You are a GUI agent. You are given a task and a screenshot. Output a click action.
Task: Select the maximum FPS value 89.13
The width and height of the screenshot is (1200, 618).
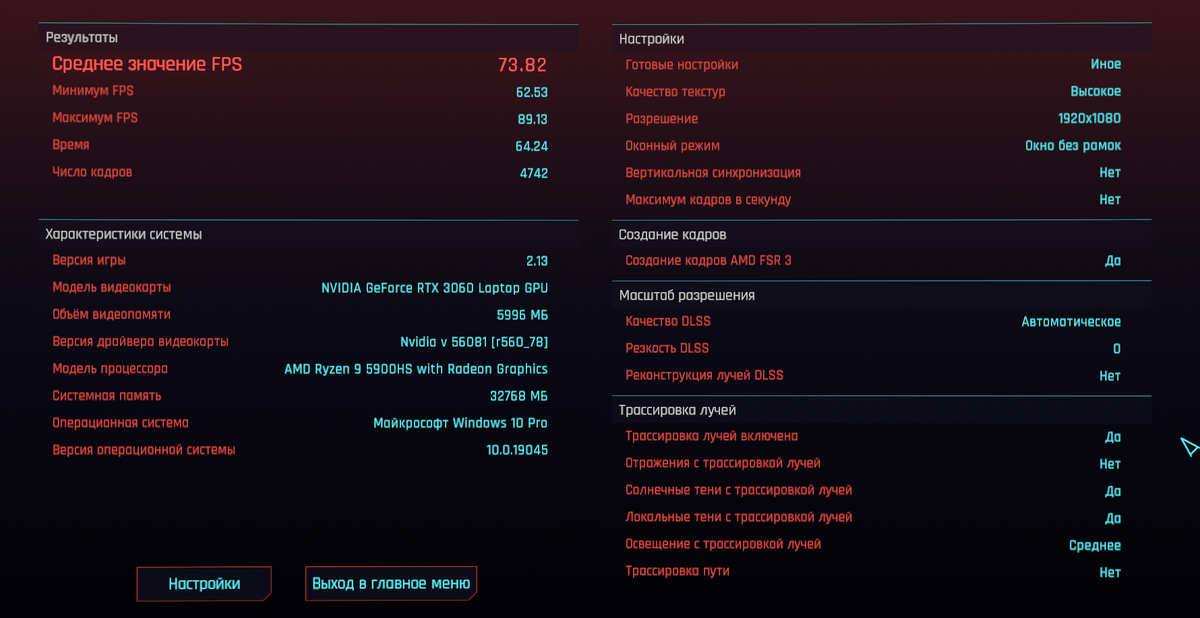pos(531,119)
